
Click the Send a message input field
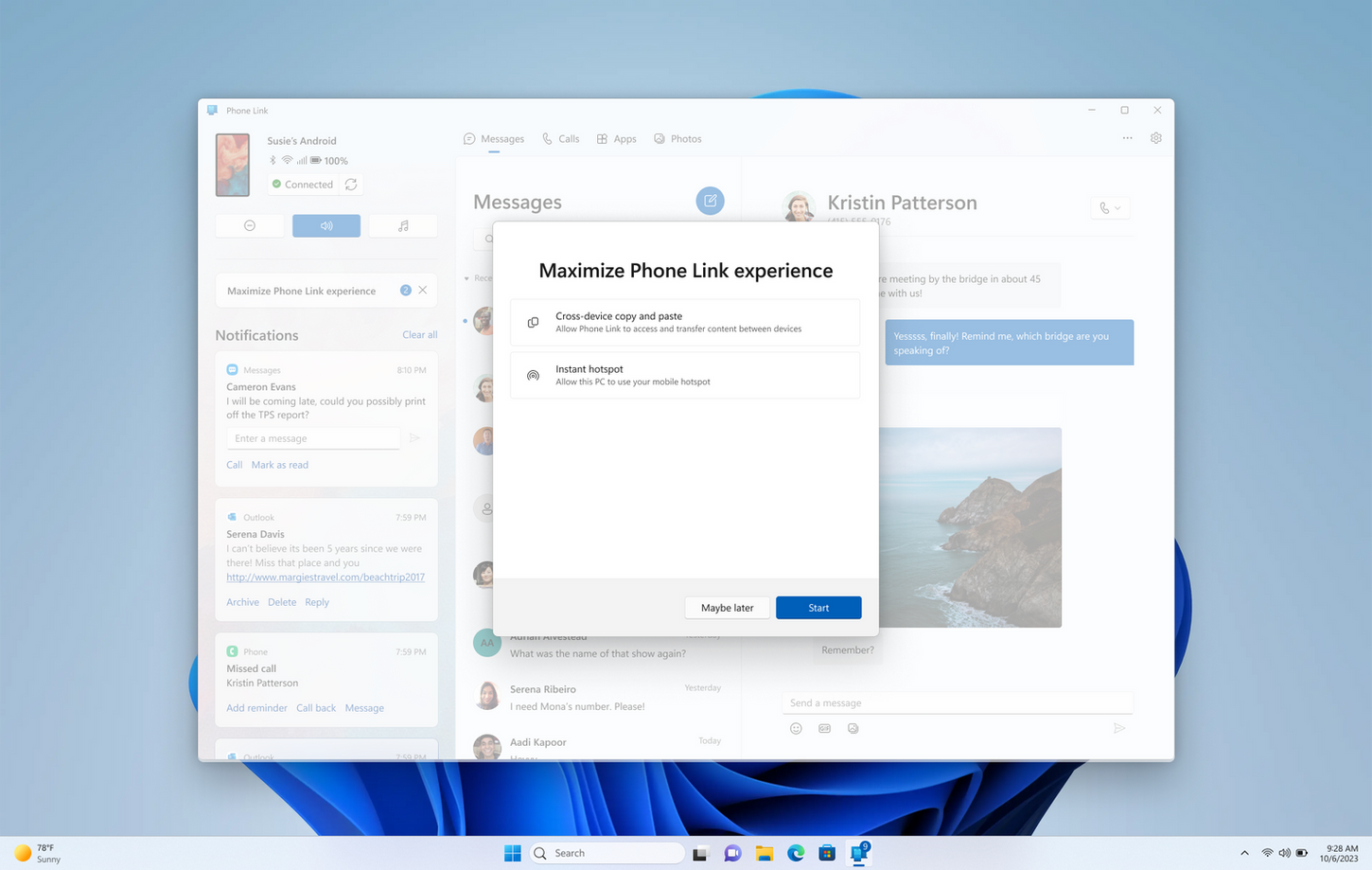[x=958, y=703]
